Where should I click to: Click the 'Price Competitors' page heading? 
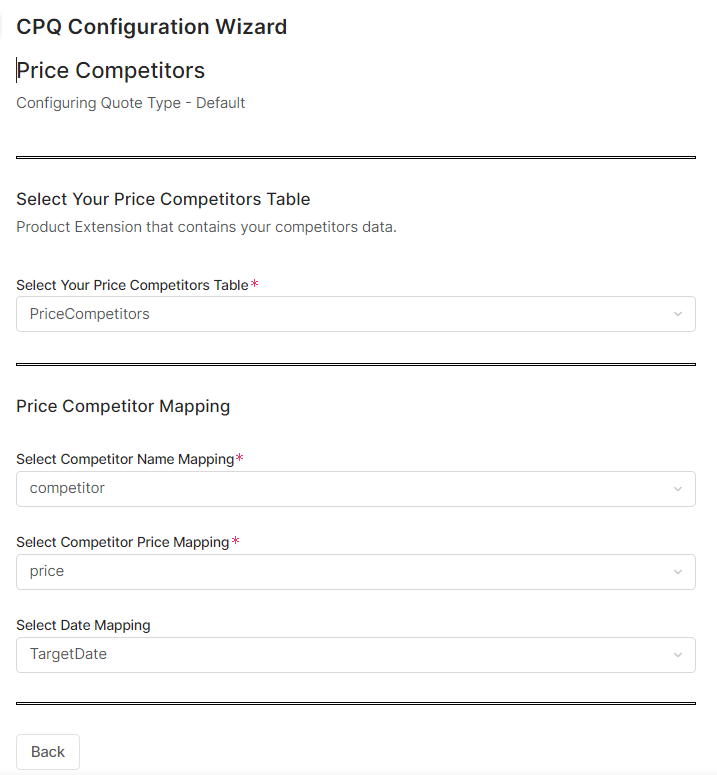[x=111, y=70]
